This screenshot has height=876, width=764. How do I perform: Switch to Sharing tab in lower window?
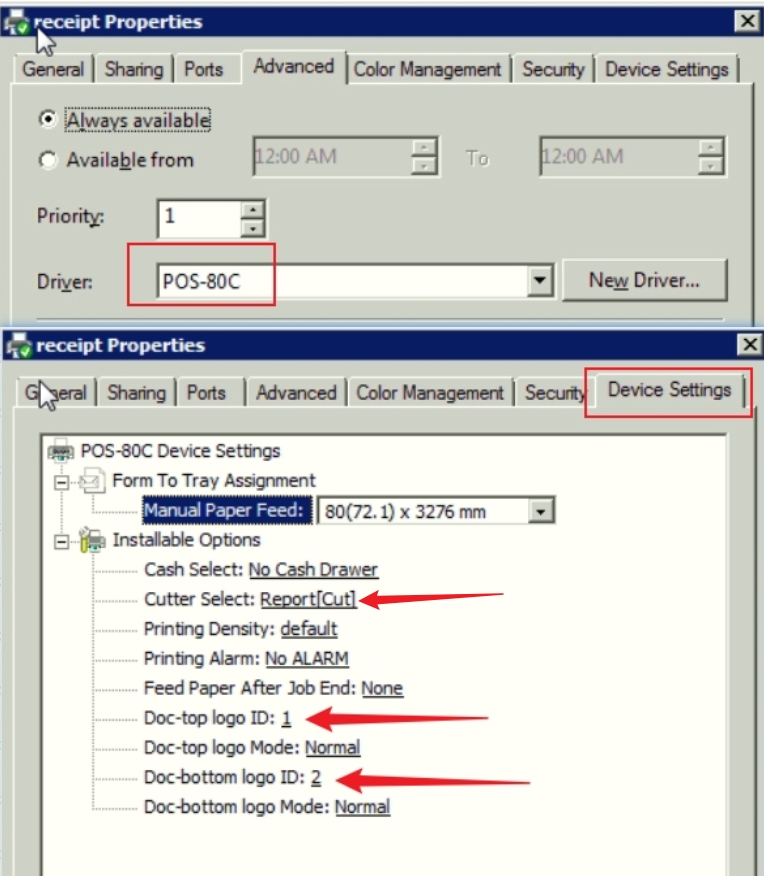(x=136, y=393)
